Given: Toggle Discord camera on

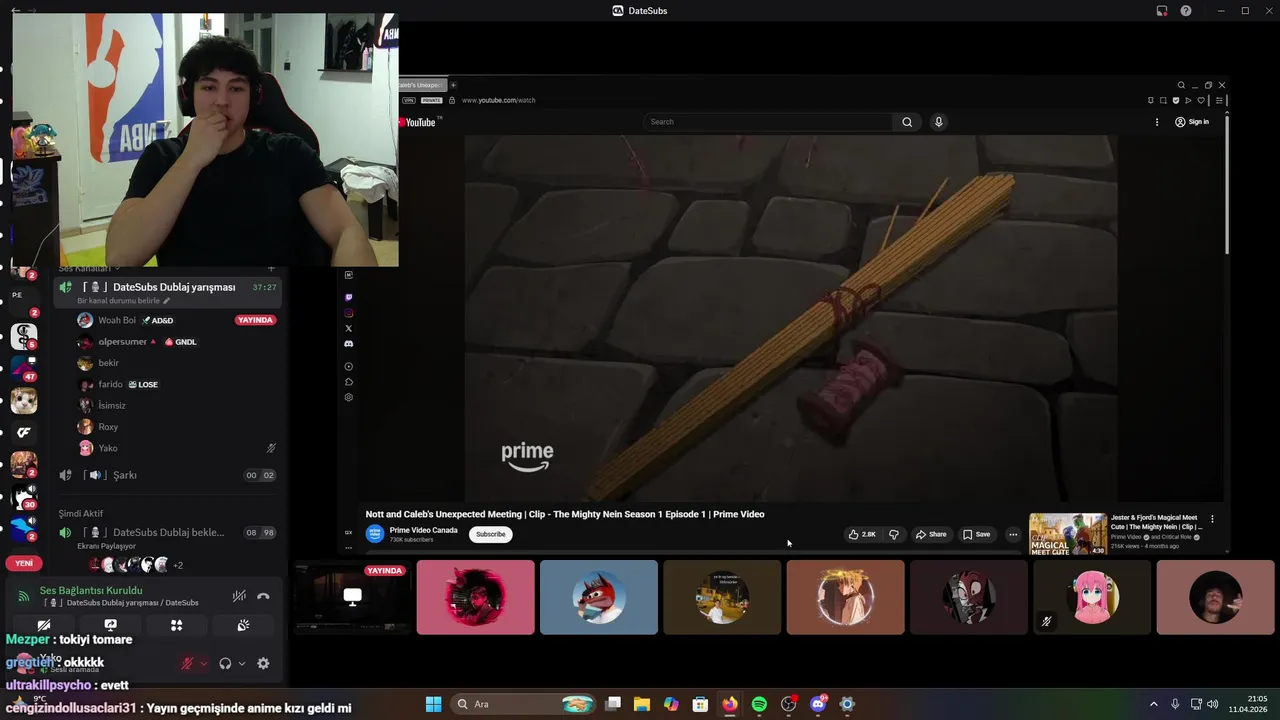Looking at the screenshot, I should point(44,625).
